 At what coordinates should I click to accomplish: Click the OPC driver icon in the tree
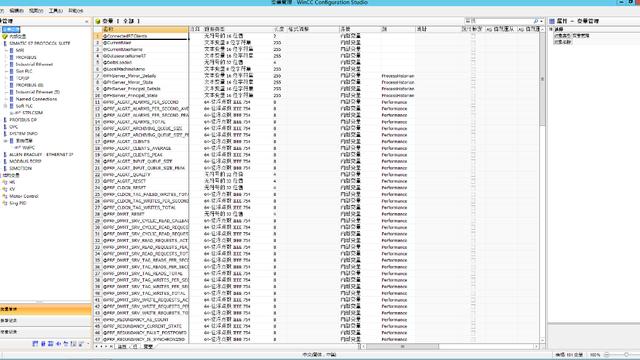5,127
